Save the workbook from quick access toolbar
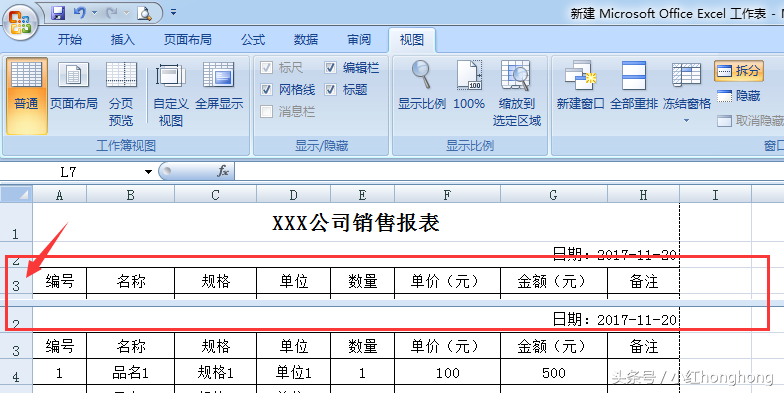 58,13
